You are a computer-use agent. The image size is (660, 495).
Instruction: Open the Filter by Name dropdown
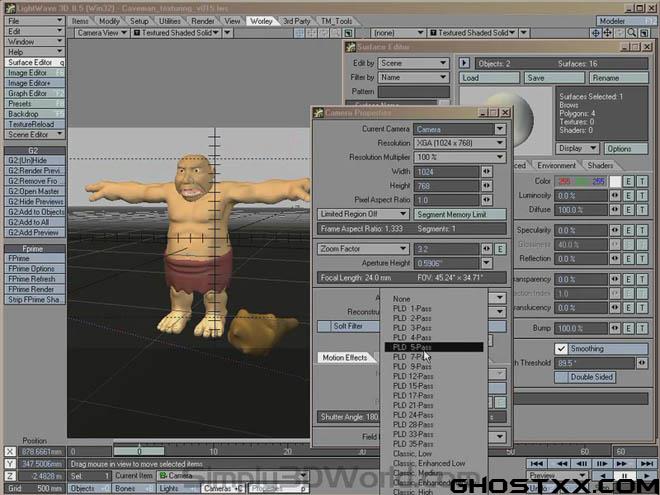tap(413, 77)
